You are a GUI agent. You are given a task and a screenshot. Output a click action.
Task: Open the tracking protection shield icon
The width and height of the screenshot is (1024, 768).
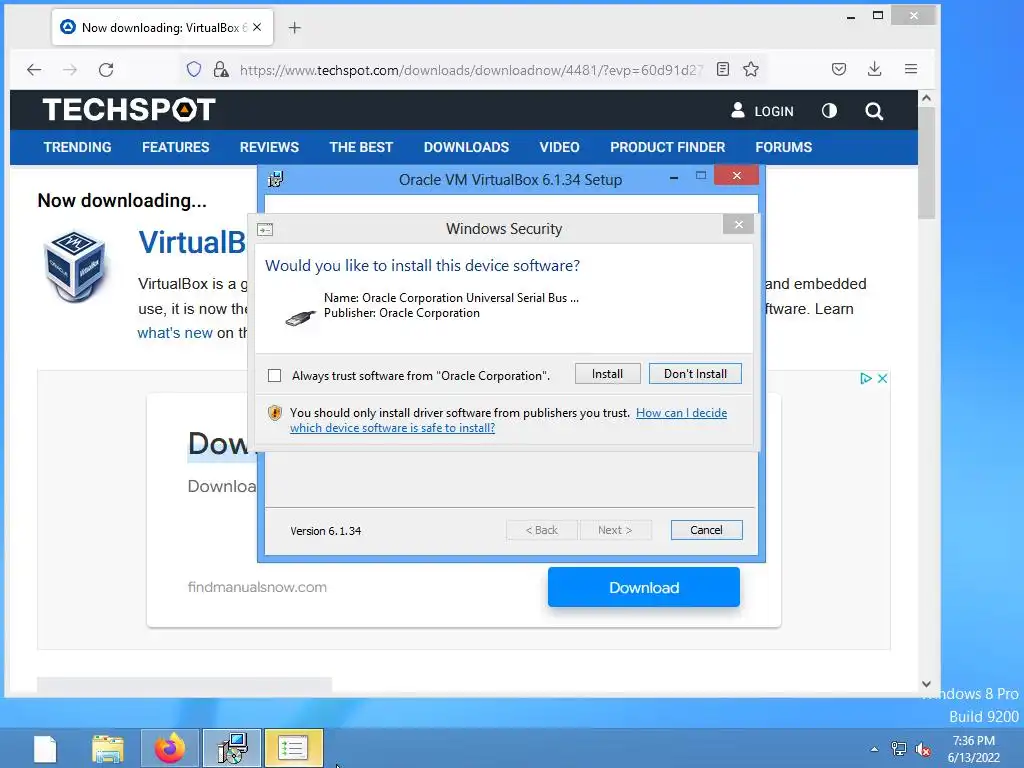tap(193, 69)
